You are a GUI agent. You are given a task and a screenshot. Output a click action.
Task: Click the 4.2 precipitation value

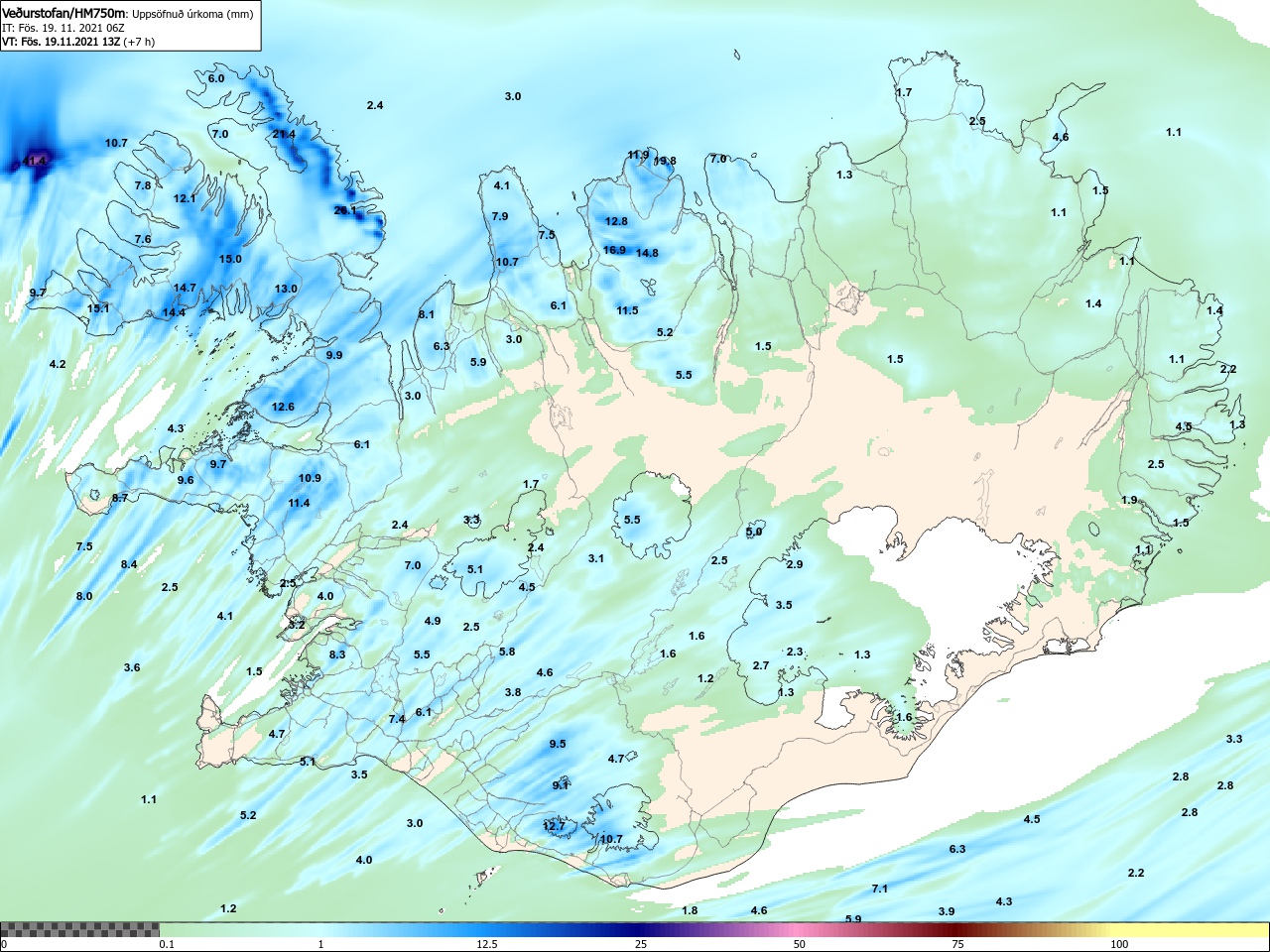click(58, 364)
